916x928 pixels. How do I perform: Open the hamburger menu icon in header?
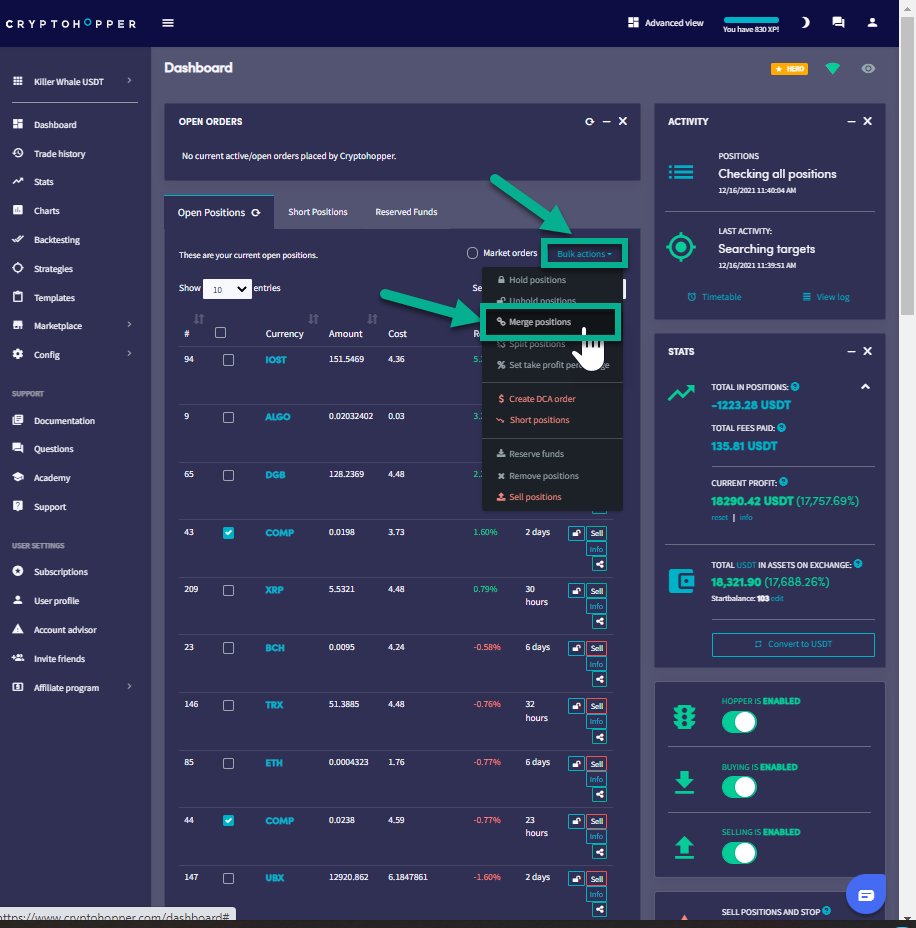(x=168, y=23)
